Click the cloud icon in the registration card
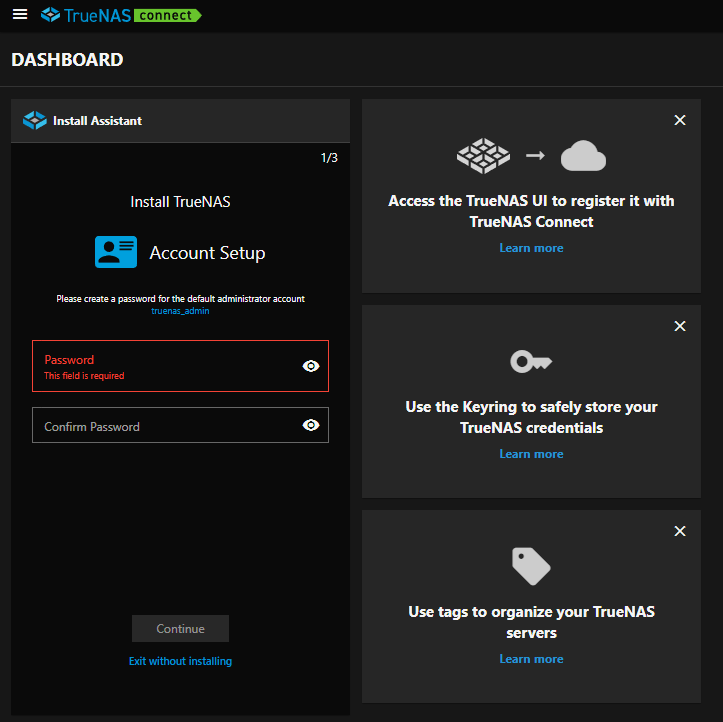This screenshot has height=722, width=723. tap(583, 156)
